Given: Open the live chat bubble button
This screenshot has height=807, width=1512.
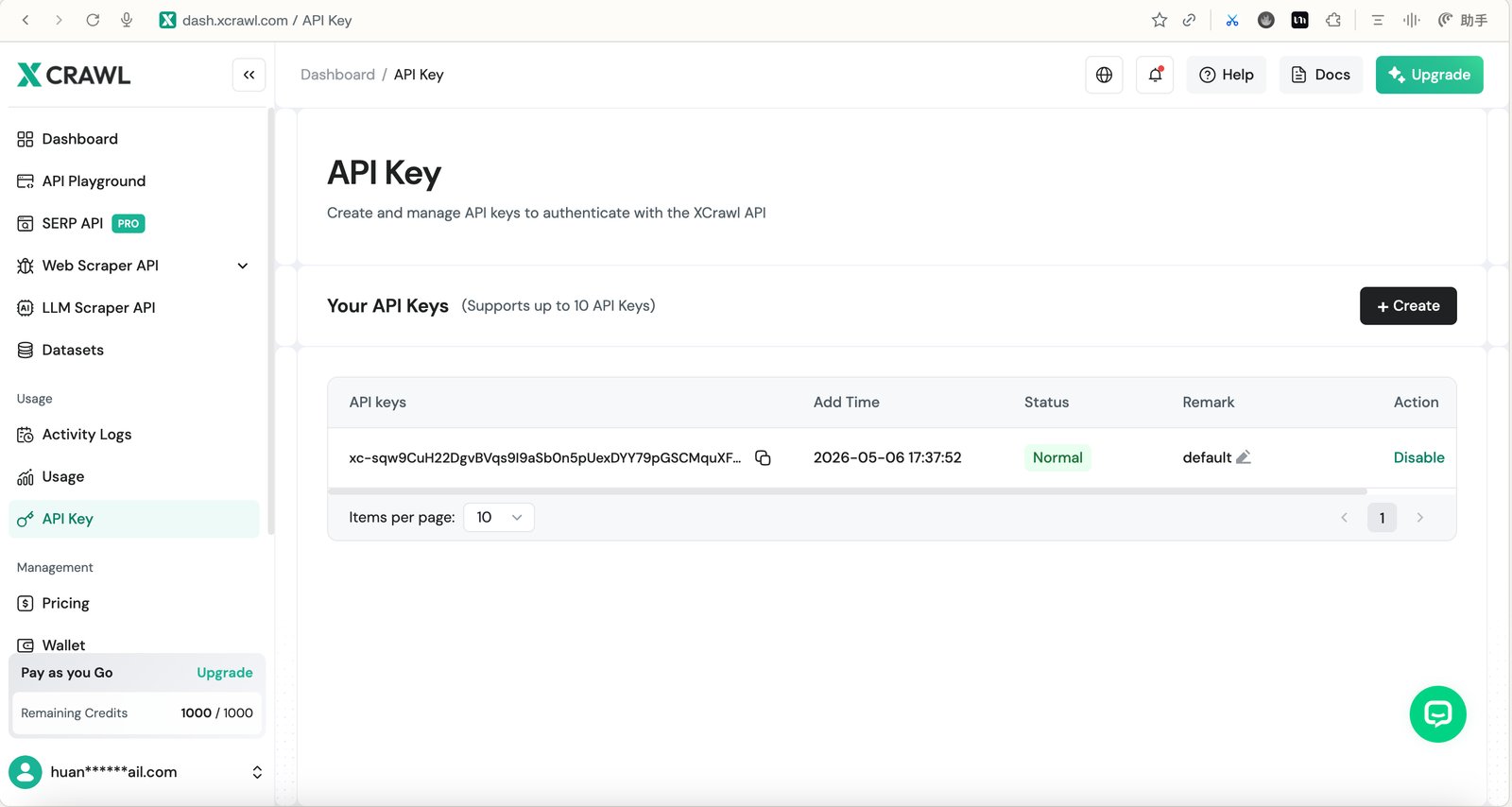Looking at the screenshot, I should tap(1437, 714).
